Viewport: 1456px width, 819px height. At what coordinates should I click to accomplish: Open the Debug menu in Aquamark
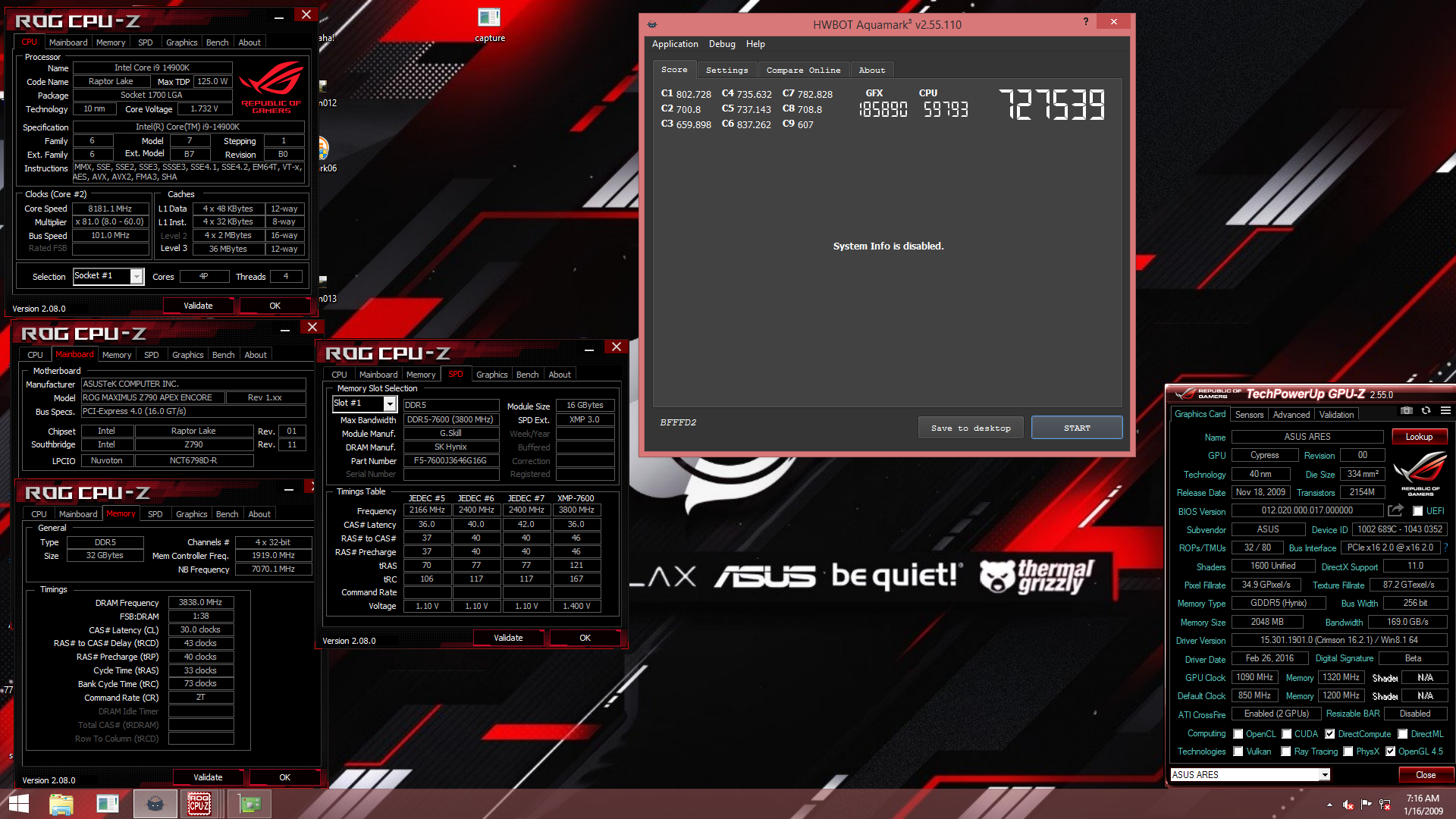(722, 44)
